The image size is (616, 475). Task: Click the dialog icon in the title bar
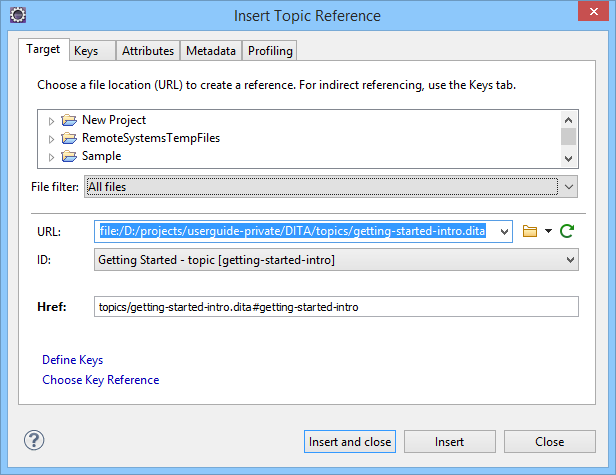click(16, 15)
